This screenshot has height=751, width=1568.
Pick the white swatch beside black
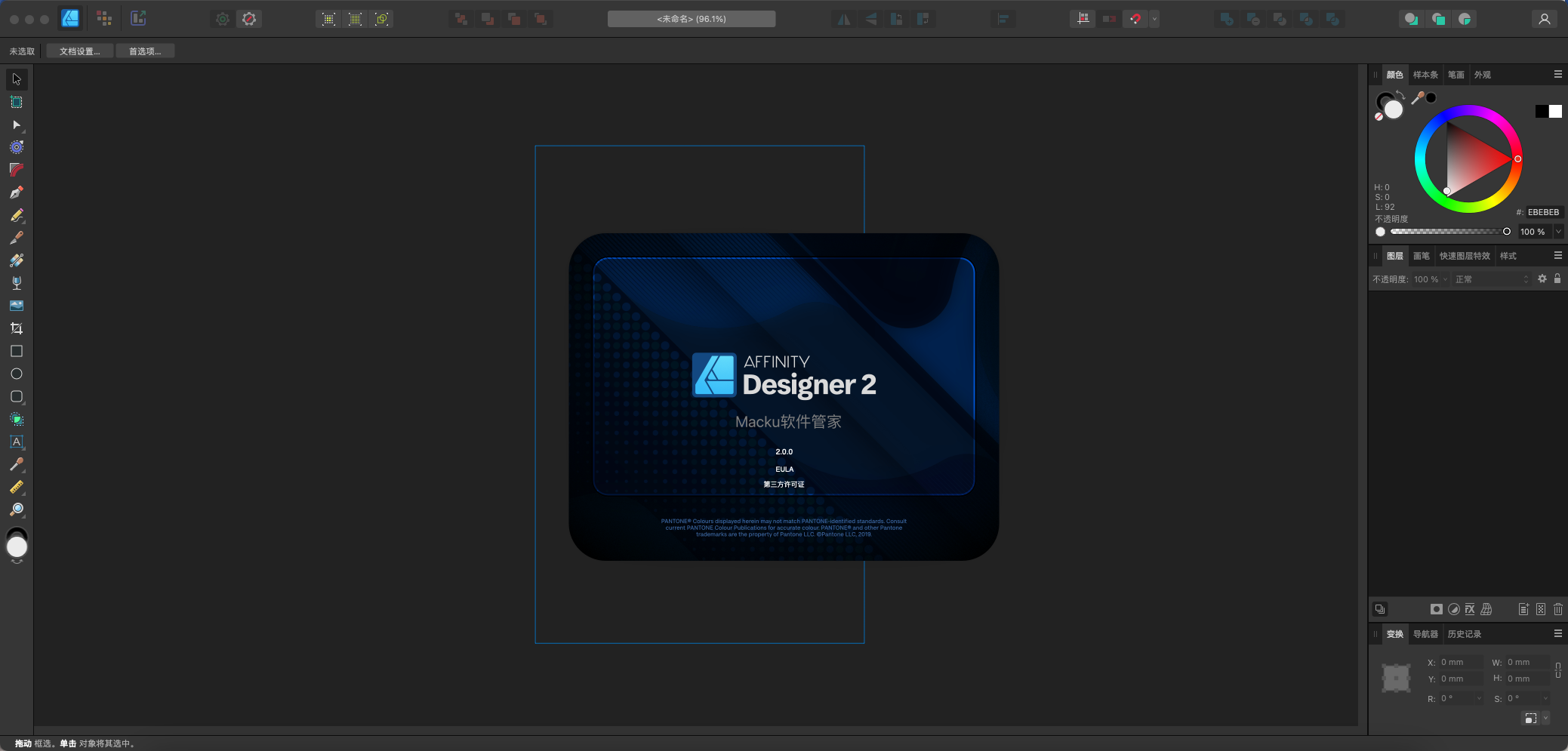1555,112
